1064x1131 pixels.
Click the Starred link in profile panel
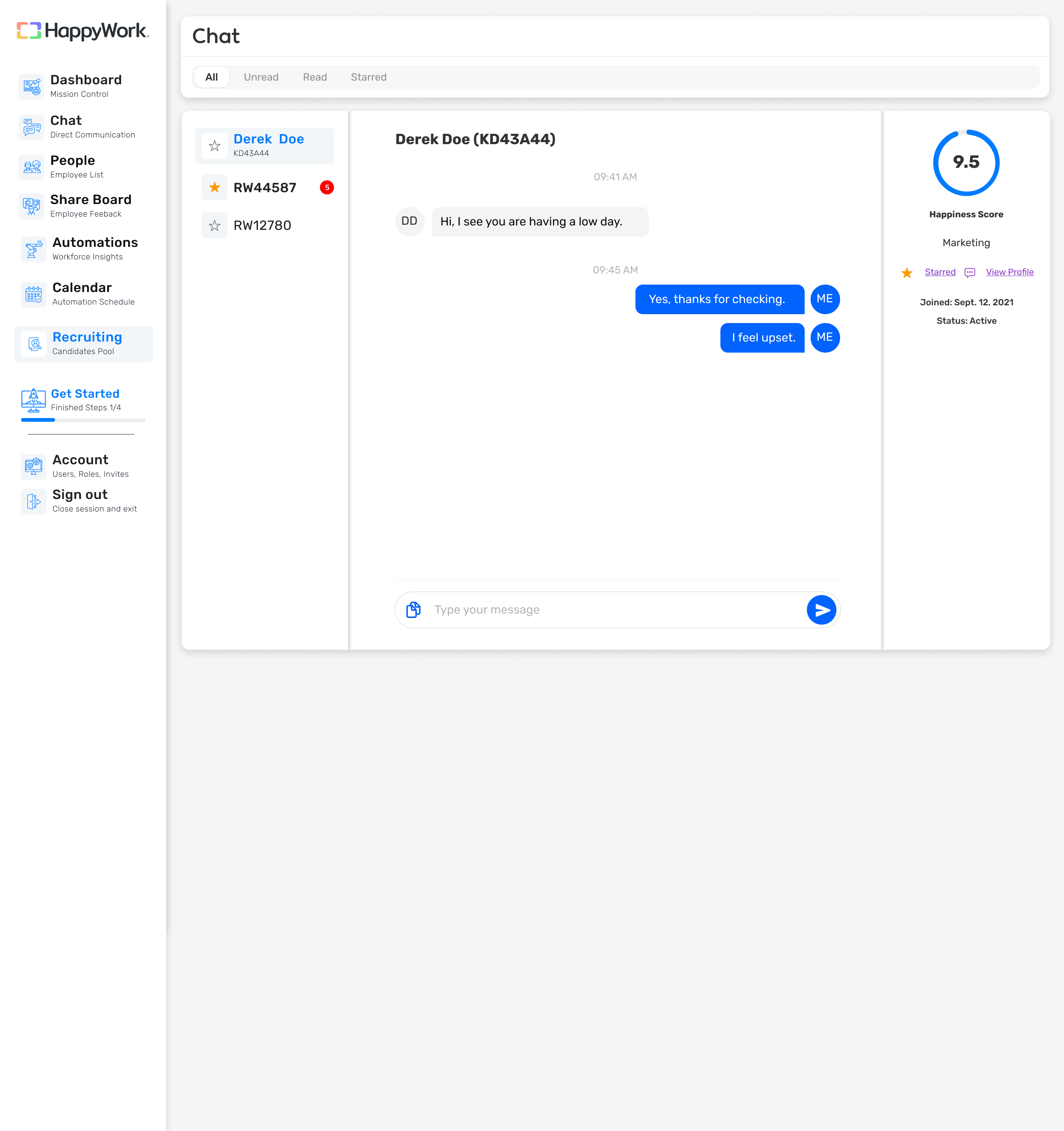click(940, 272)
